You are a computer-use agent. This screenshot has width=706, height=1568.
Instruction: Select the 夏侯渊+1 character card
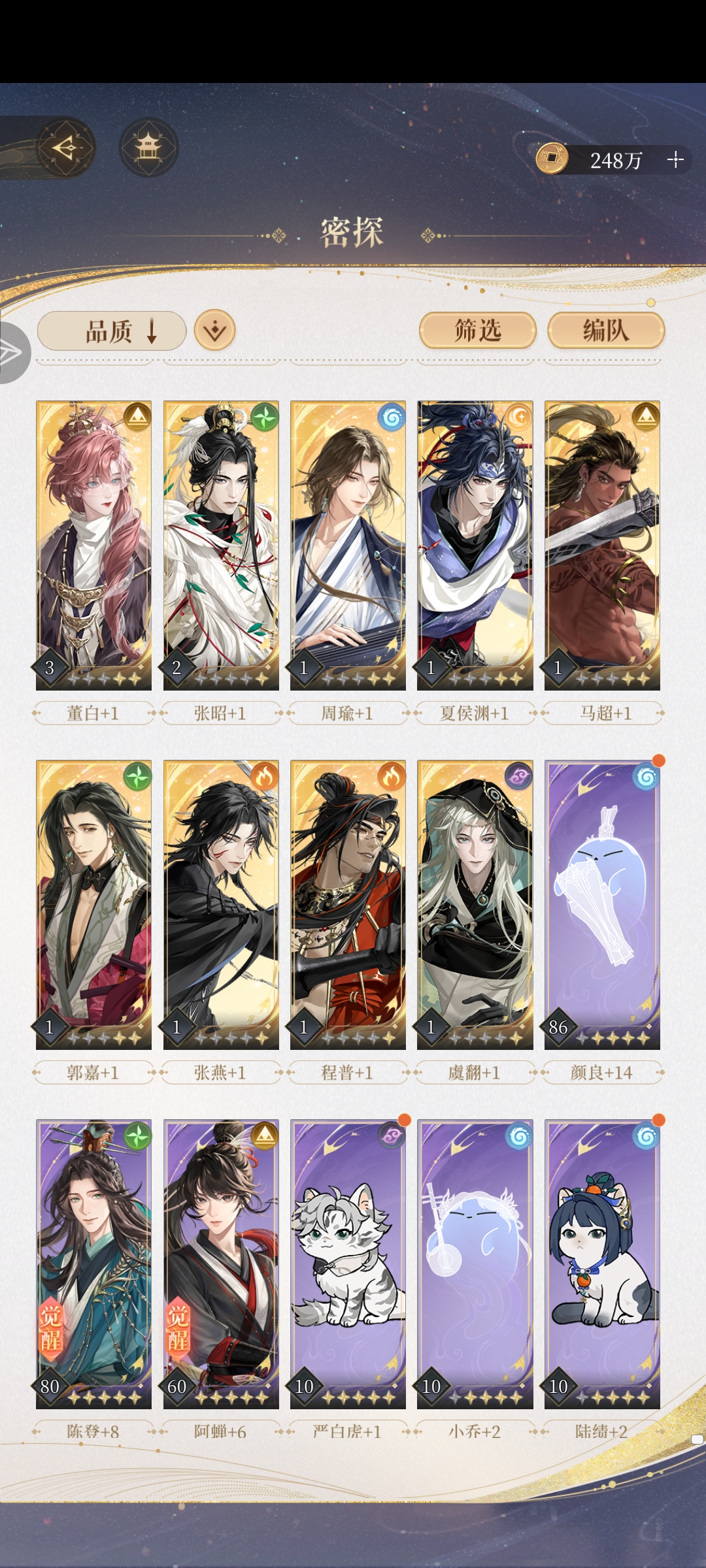[475, 546]
